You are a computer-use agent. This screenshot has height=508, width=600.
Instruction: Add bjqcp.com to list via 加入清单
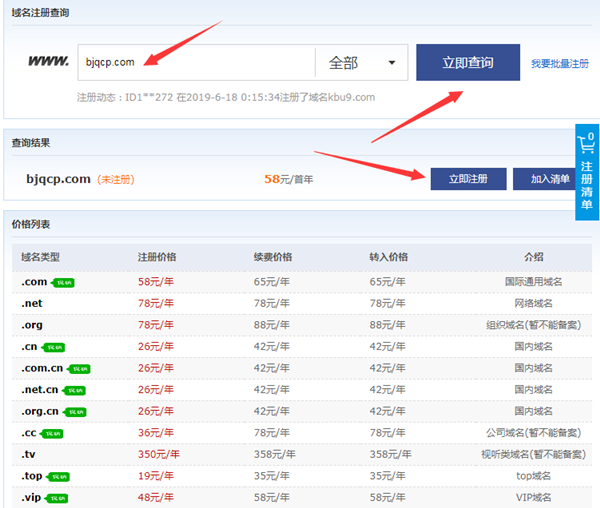pyautogui.click(x=545, y=179)
